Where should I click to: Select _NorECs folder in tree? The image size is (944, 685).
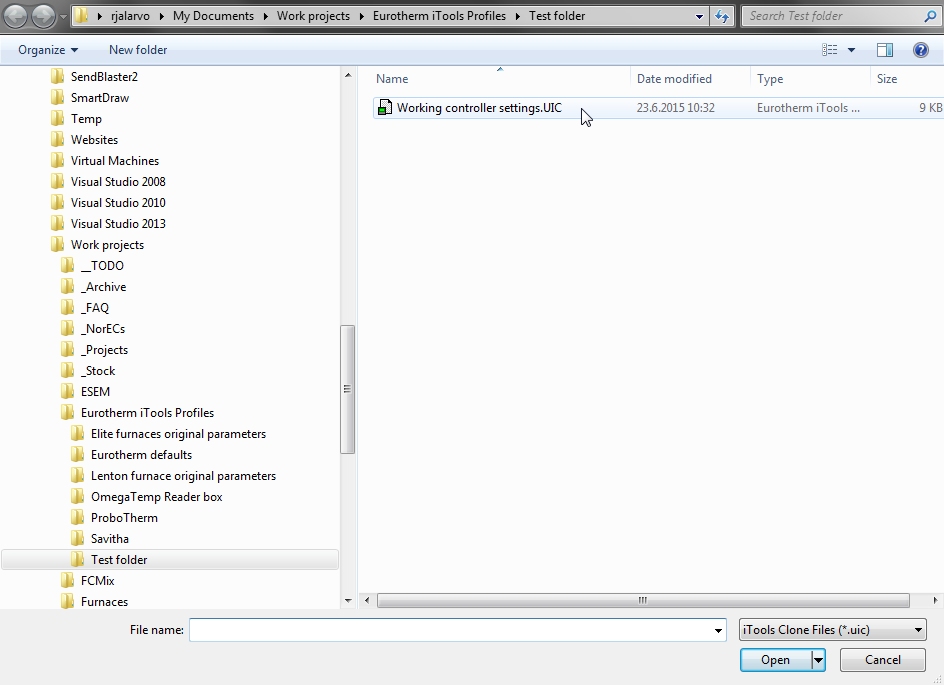103,329
